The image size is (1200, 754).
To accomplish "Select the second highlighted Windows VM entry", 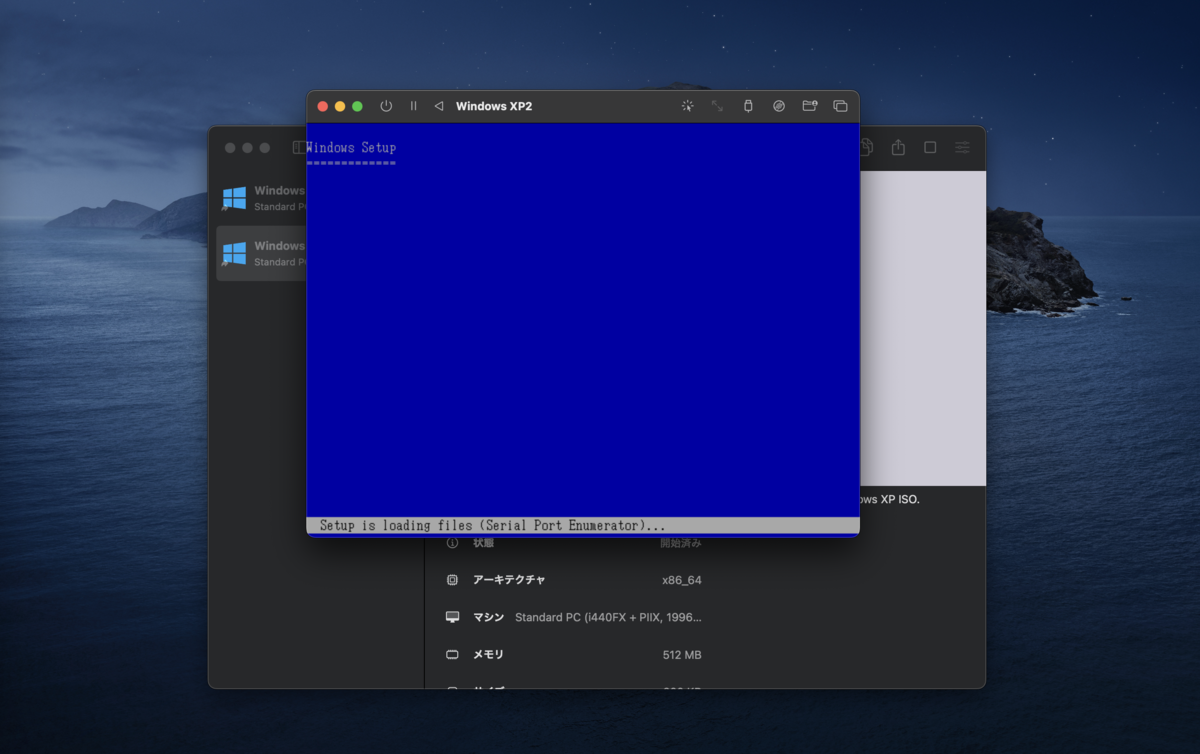I will [262, 253].
